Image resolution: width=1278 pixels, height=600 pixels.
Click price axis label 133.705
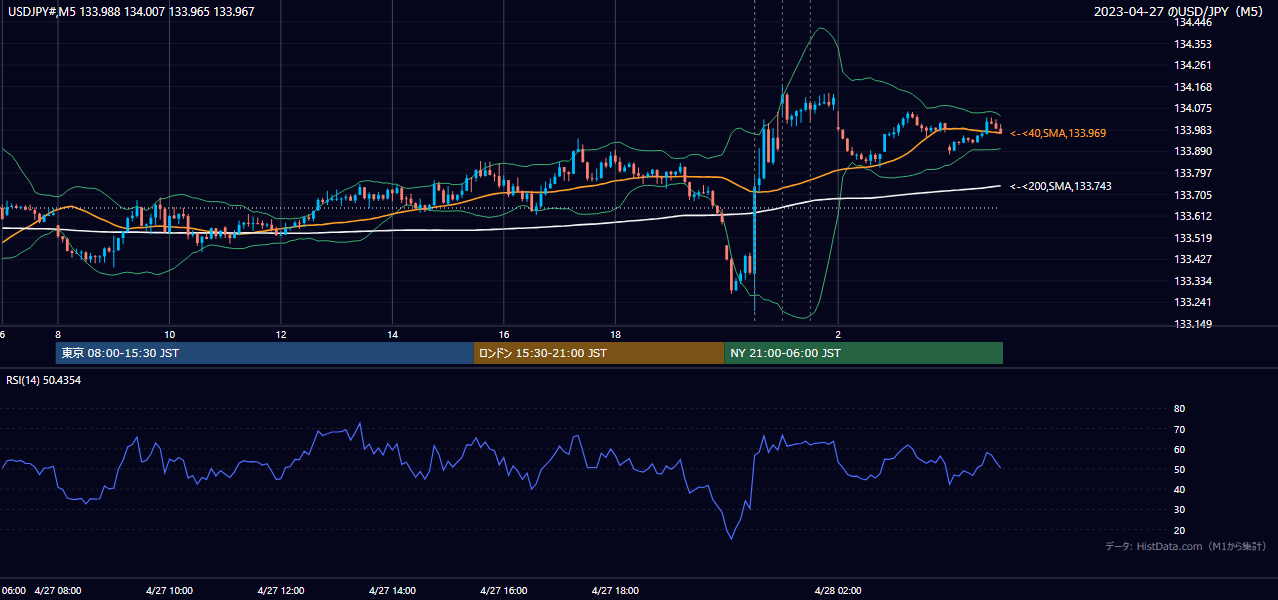coord(1194,195)
